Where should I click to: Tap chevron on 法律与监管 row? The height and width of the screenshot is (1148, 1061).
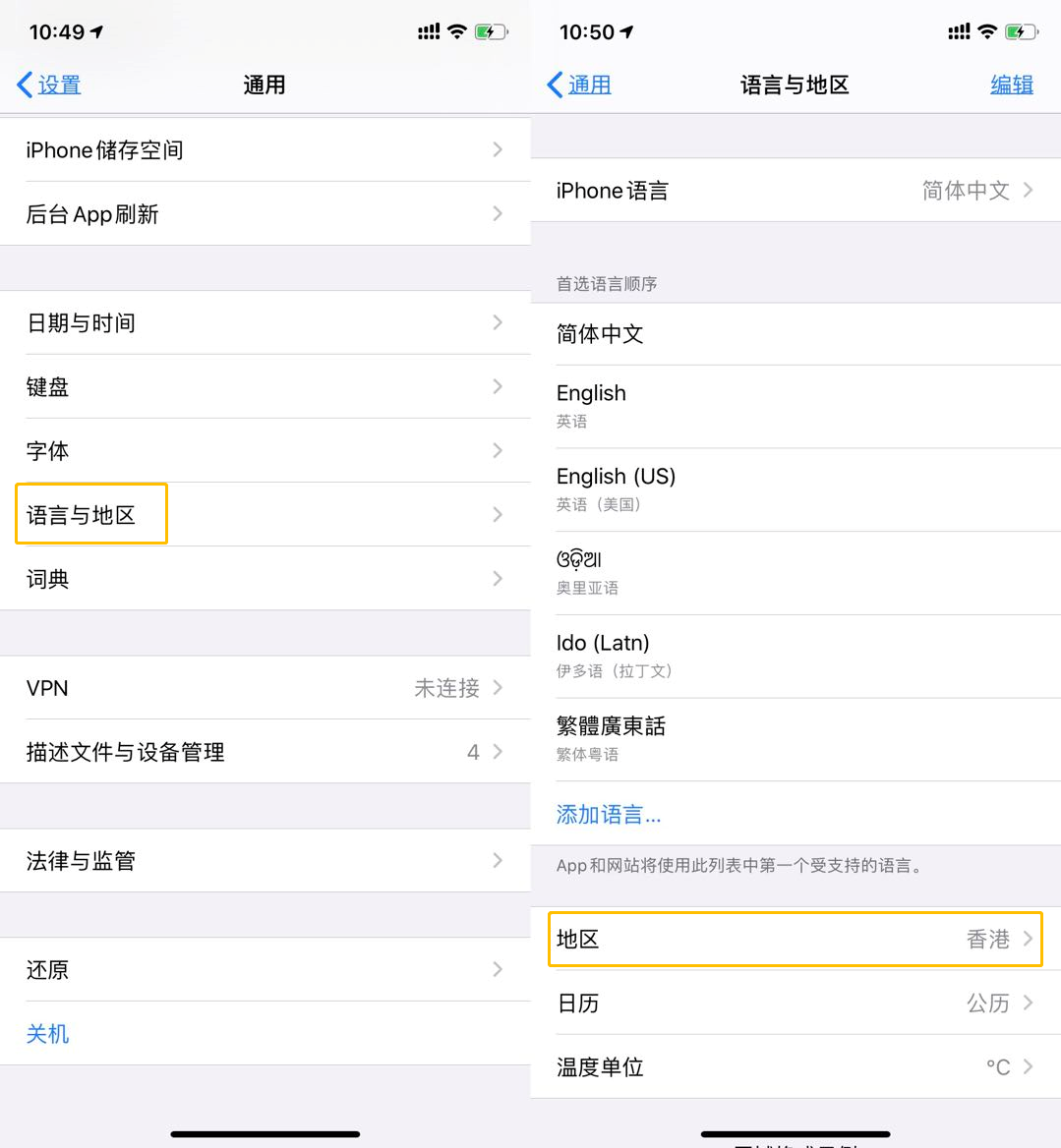pyautogui.click(x=498, y=860)
